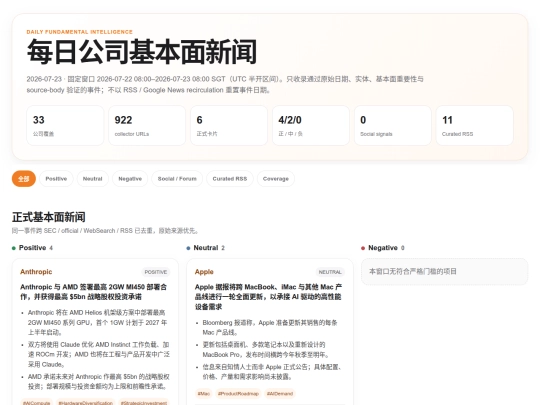Click the date window description starting 2026-07-23
Image resolution: width=540 pixels, height=405 pixels.
tap(225, 84)
